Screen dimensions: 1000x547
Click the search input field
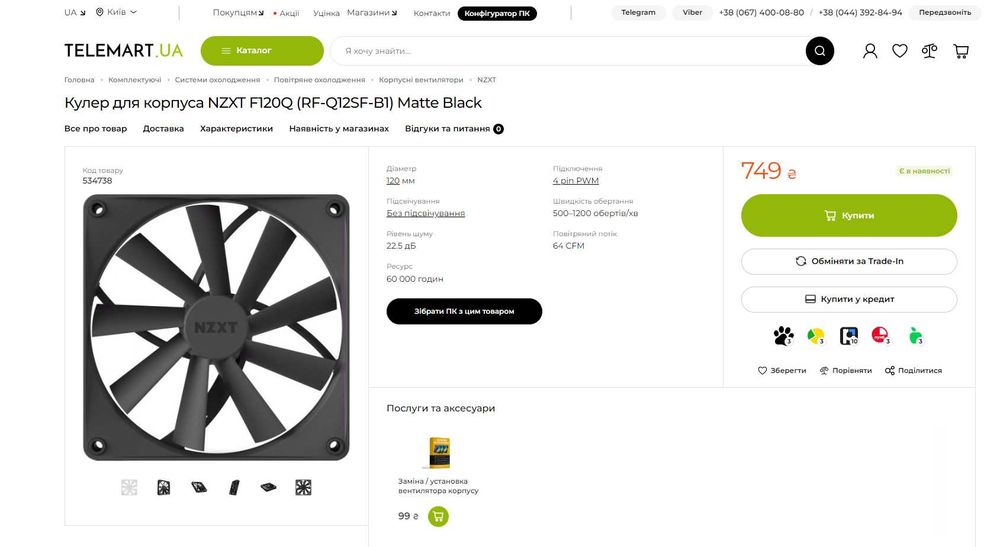[565, 51]
